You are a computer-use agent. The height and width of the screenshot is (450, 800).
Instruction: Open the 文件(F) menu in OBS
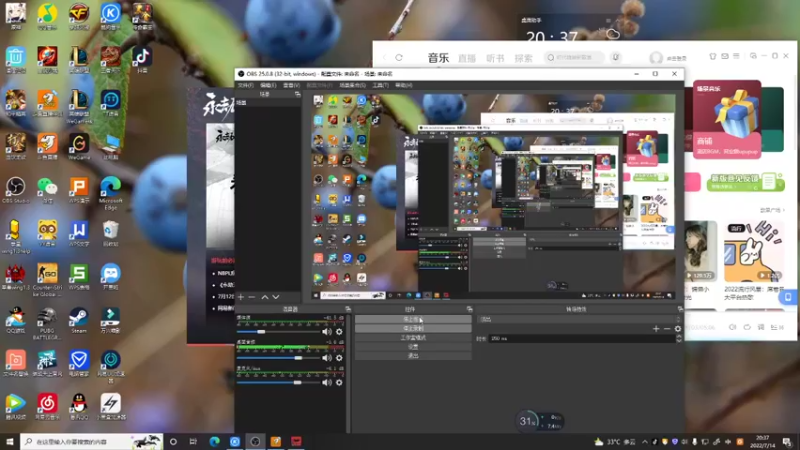(x=245, y=85)
